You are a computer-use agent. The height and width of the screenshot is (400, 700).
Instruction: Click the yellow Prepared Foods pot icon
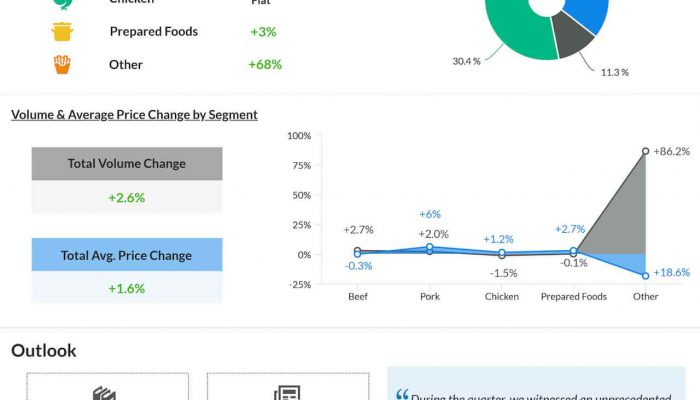point(63,31)
